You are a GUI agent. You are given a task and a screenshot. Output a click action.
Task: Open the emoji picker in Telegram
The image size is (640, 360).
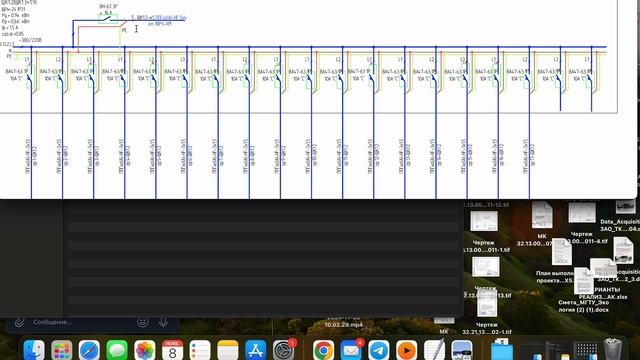[x=142, y=322]
